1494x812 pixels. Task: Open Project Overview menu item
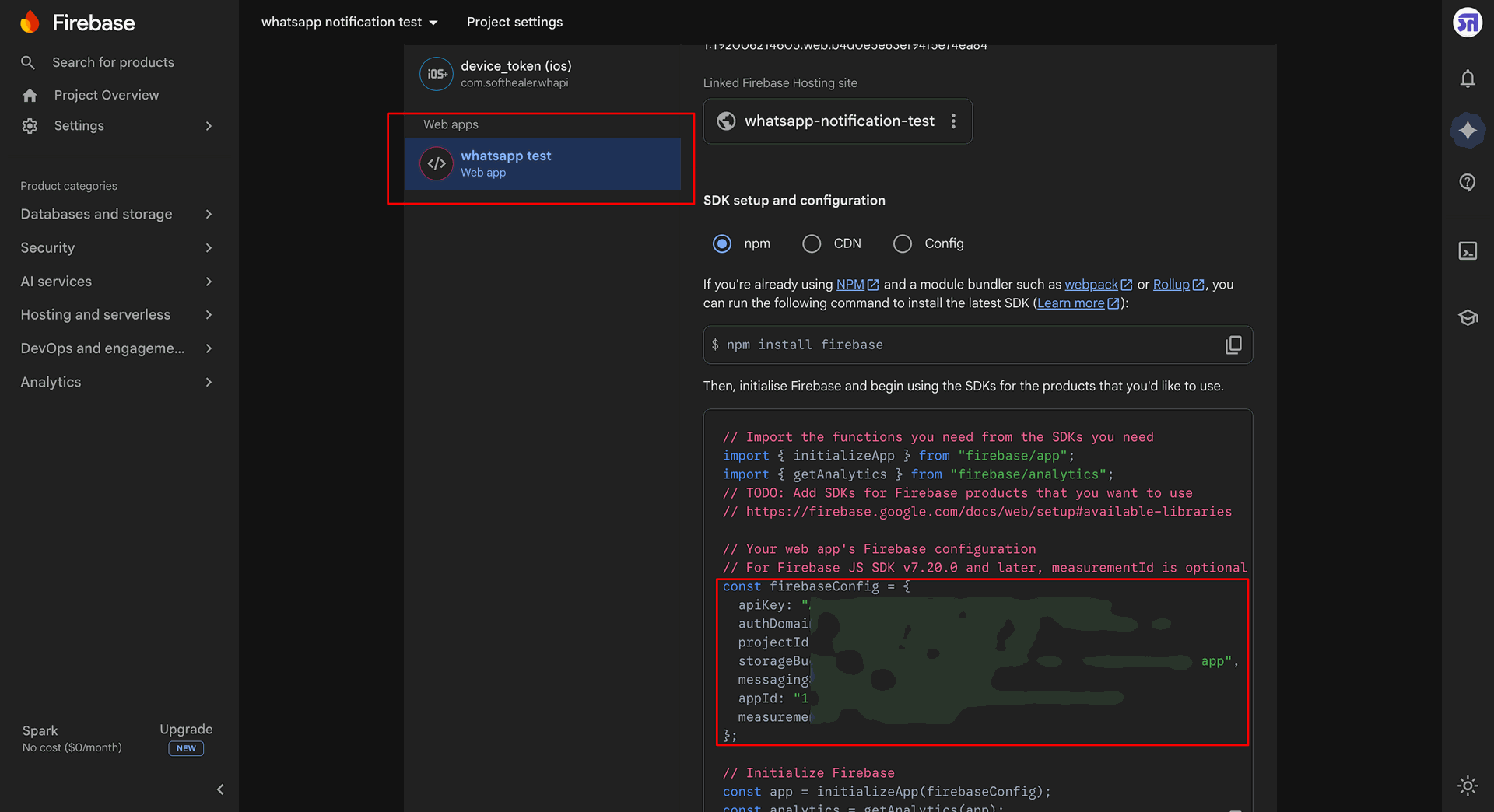(106, 95)
